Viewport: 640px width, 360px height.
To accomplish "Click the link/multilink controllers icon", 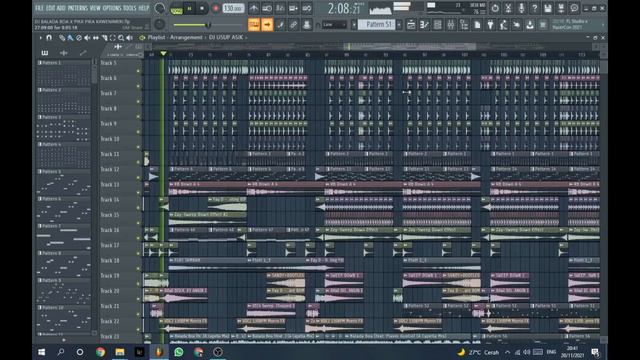I will pos(293,25).
